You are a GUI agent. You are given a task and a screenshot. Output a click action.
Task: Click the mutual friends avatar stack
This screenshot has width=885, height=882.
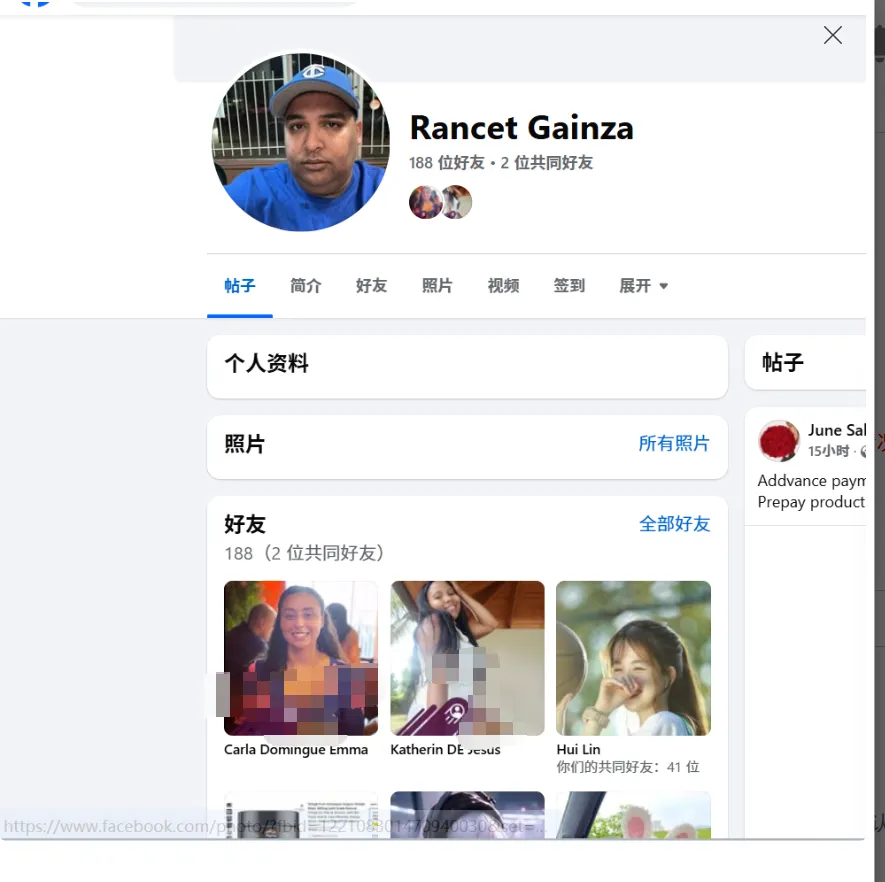pos(440,202)
